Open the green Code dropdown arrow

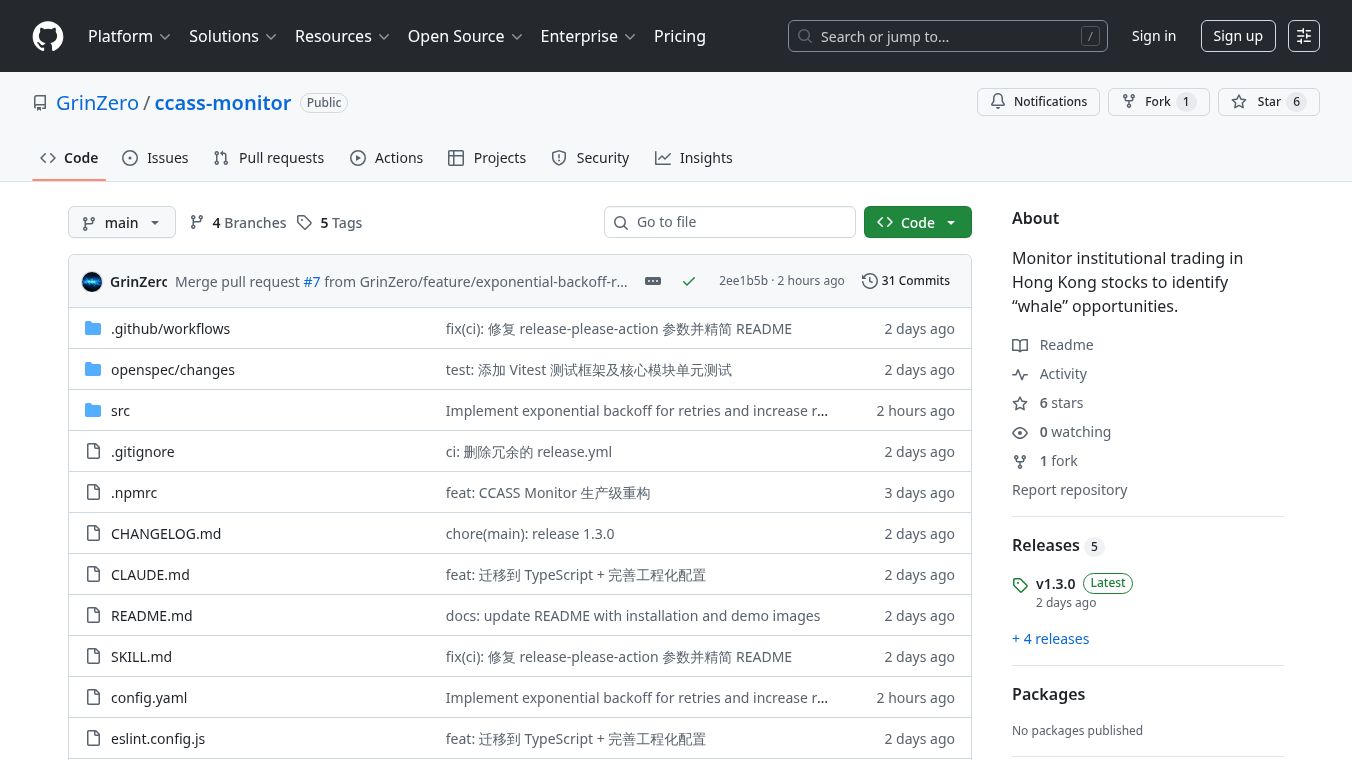click(950, 222)
